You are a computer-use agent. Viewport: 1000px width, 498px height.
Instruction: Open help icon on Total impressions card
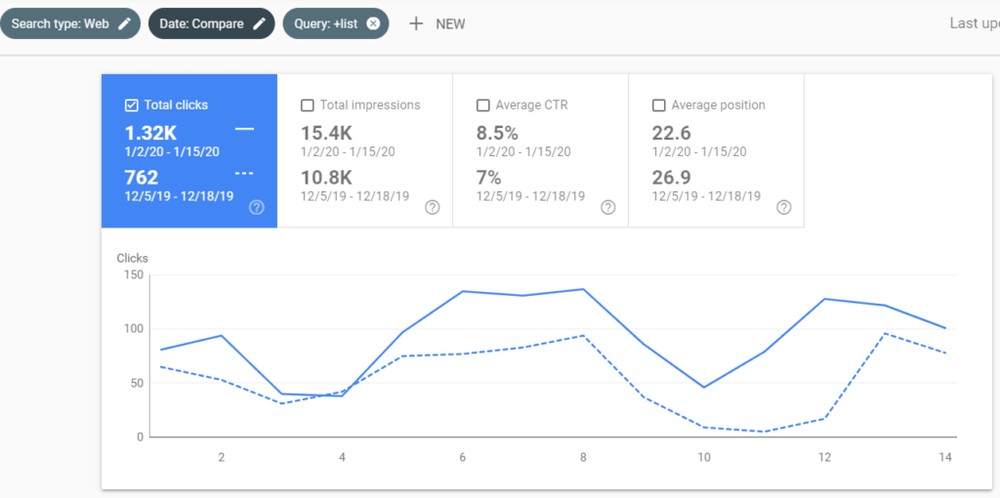point(432,207)
